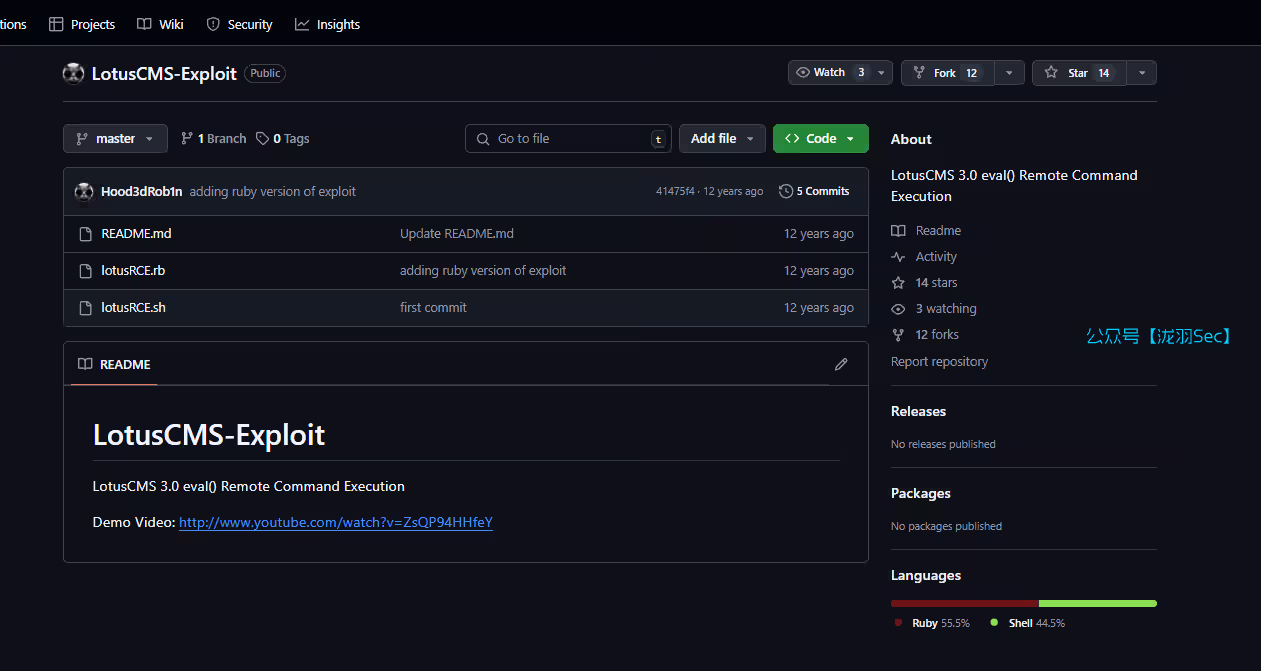Click Hood3dRob1n's avatar in commit row
Viewport: 1261px width, 671px height.
(x=84, y=191)
